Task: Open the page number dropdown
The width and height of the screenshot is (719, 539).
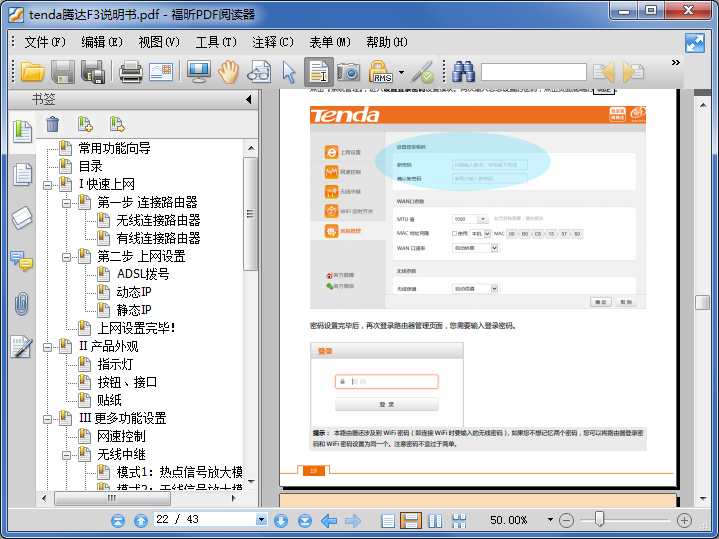Action: tap(261, 519)
